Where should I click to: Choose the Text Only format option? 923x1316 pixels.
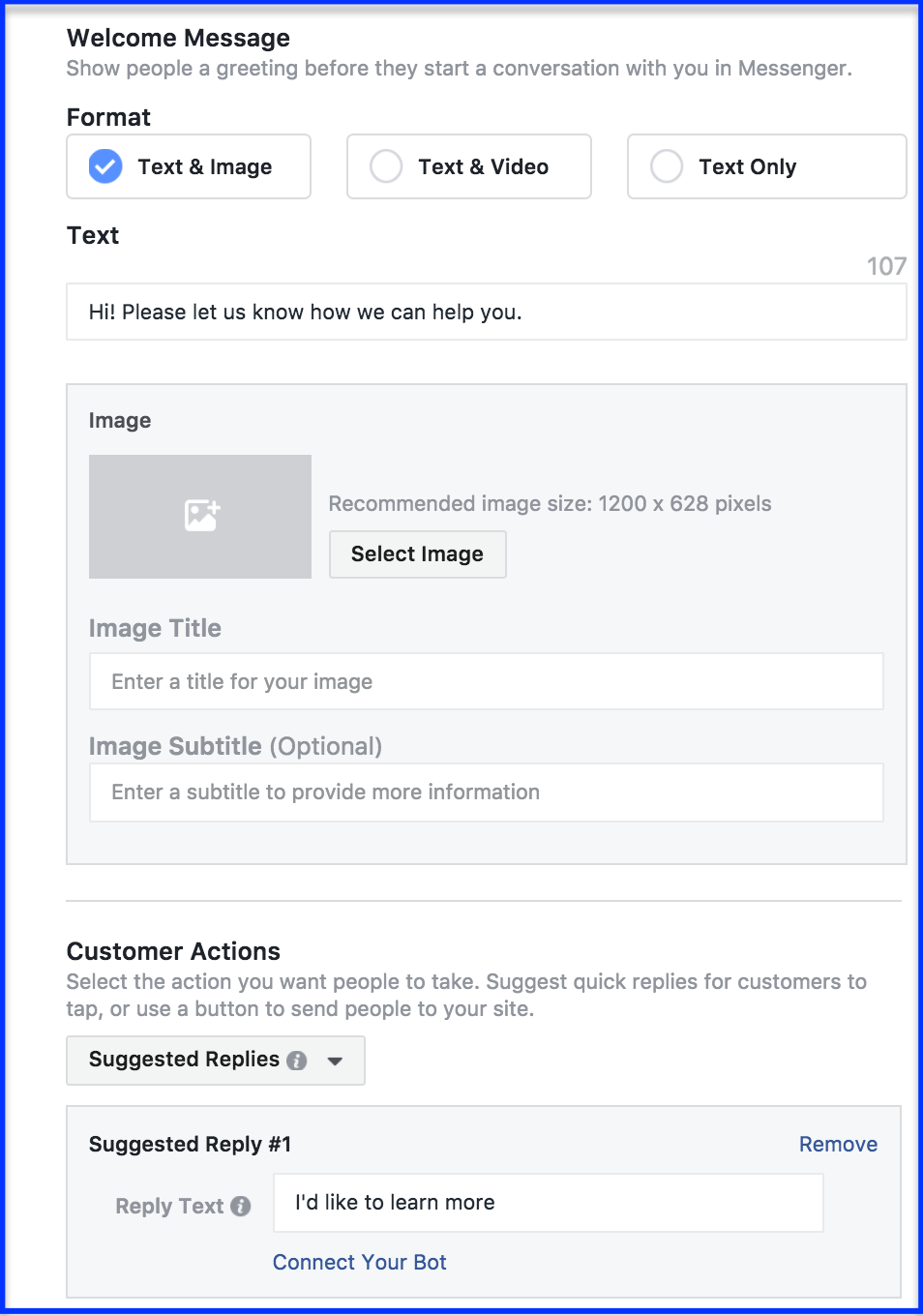point(767,166)
